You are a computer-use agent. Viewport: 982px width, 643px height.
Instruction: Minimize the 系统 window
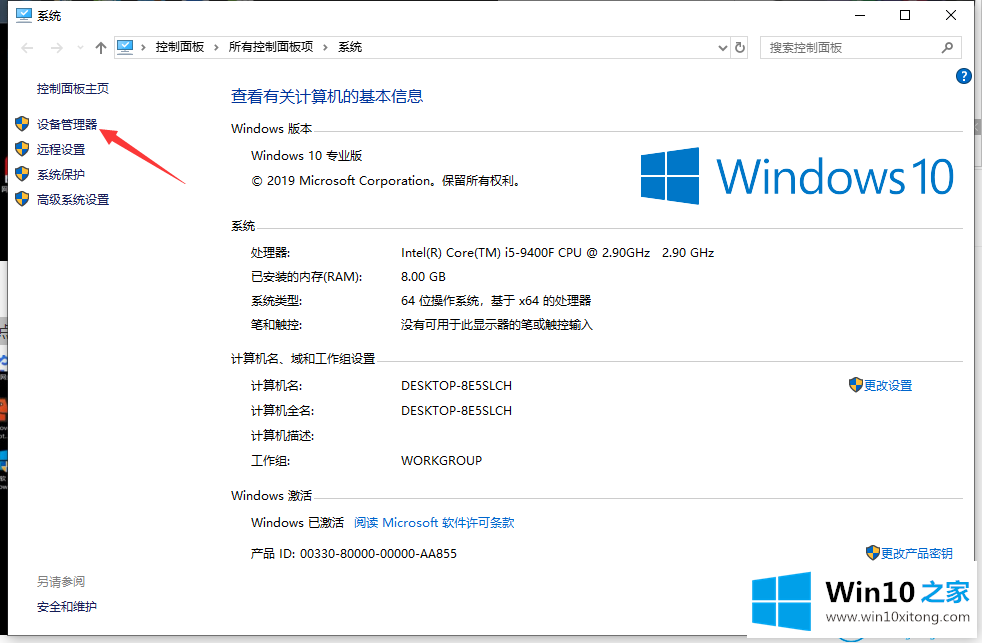point(860,15)
